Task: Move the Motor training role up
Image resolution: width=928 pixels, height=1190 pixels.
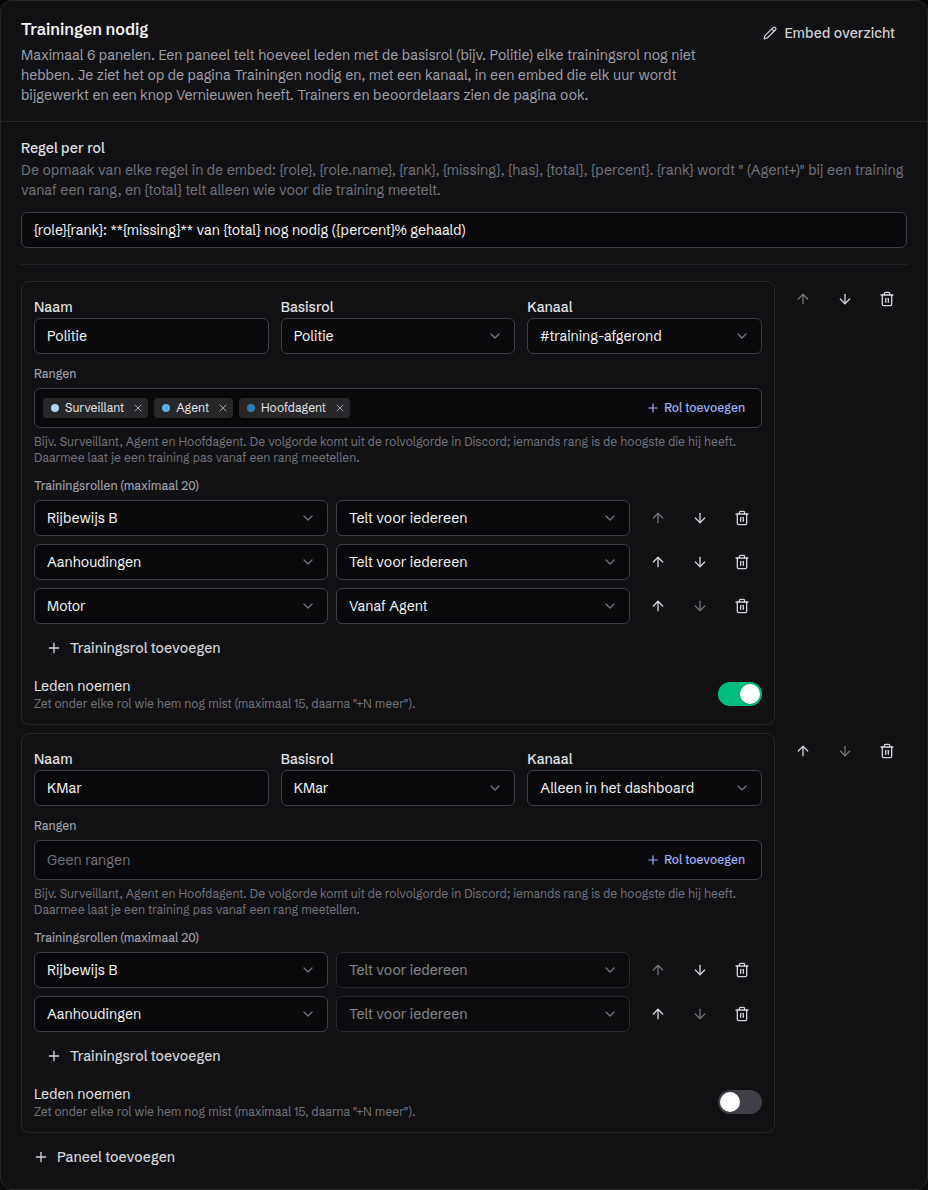Action: (x=658, y=606)
